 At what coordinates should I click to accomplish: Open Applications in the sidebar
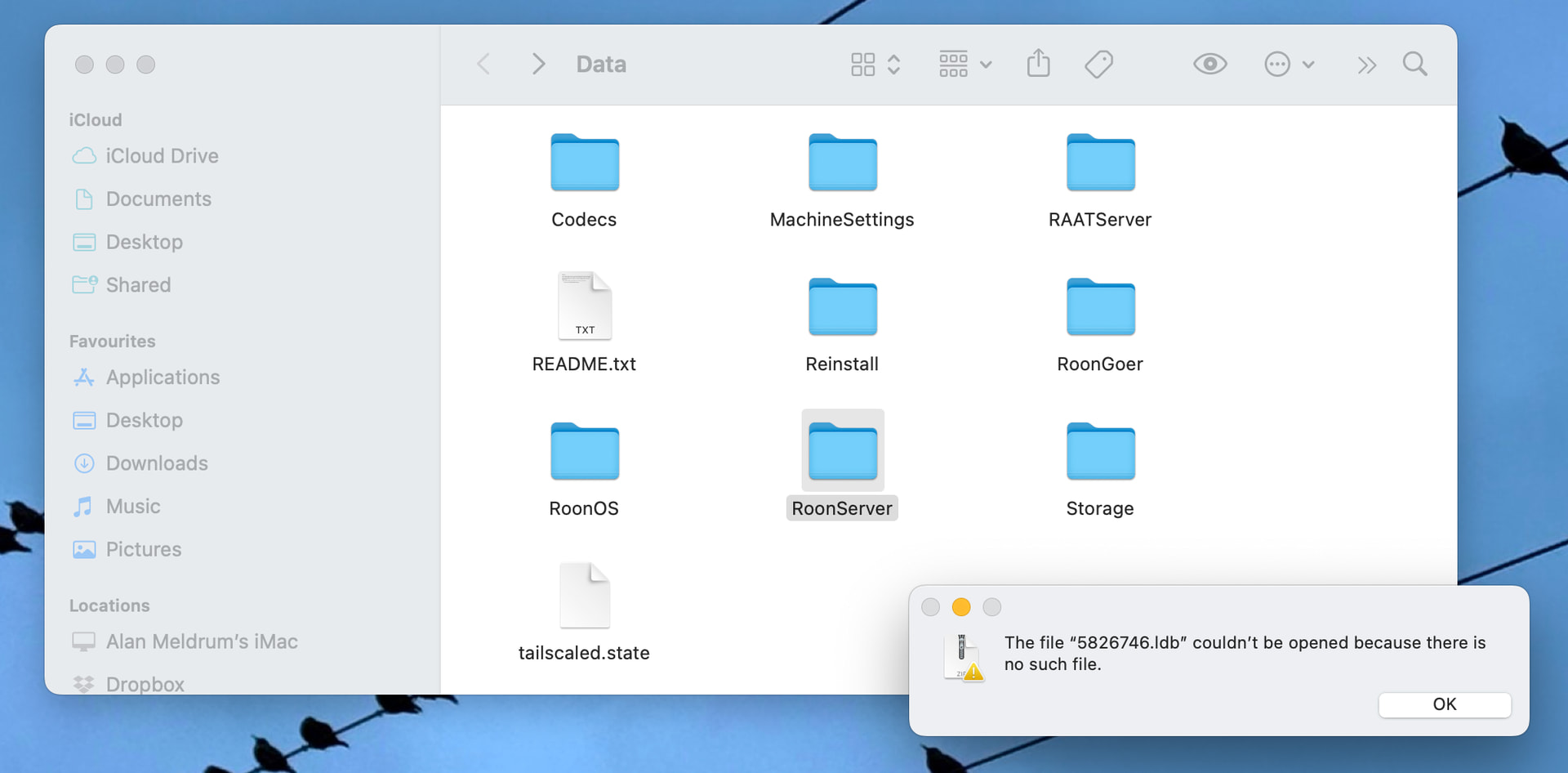(x=163, y=378)
